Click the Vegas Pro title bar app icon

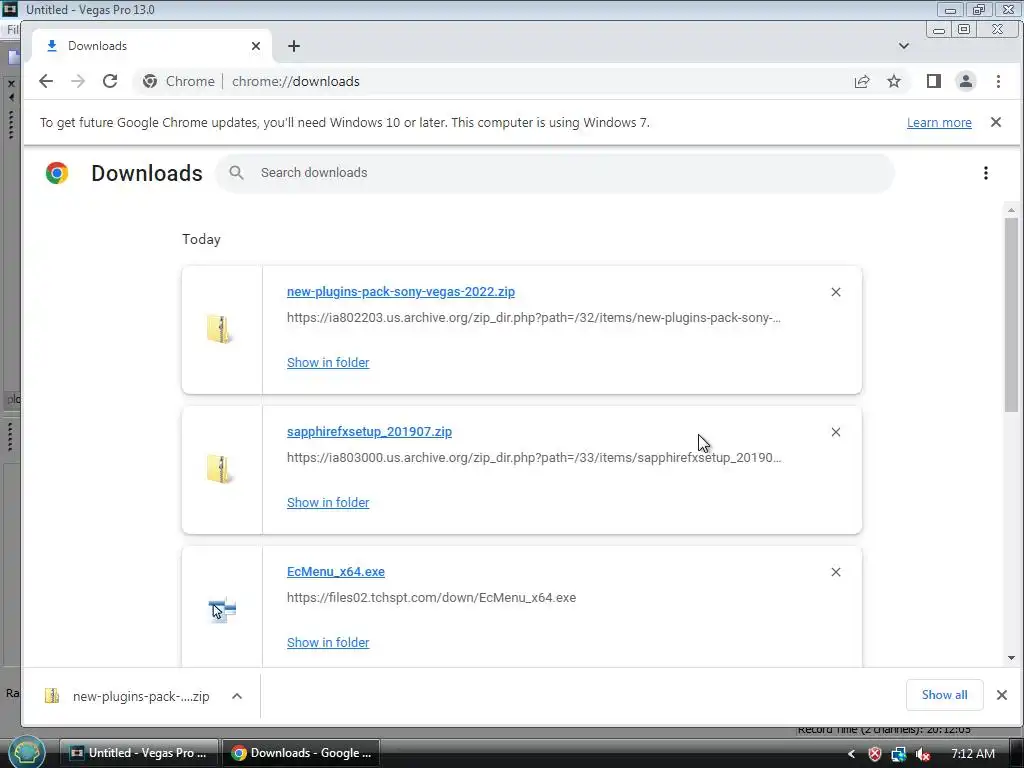(x=10, y=9)
